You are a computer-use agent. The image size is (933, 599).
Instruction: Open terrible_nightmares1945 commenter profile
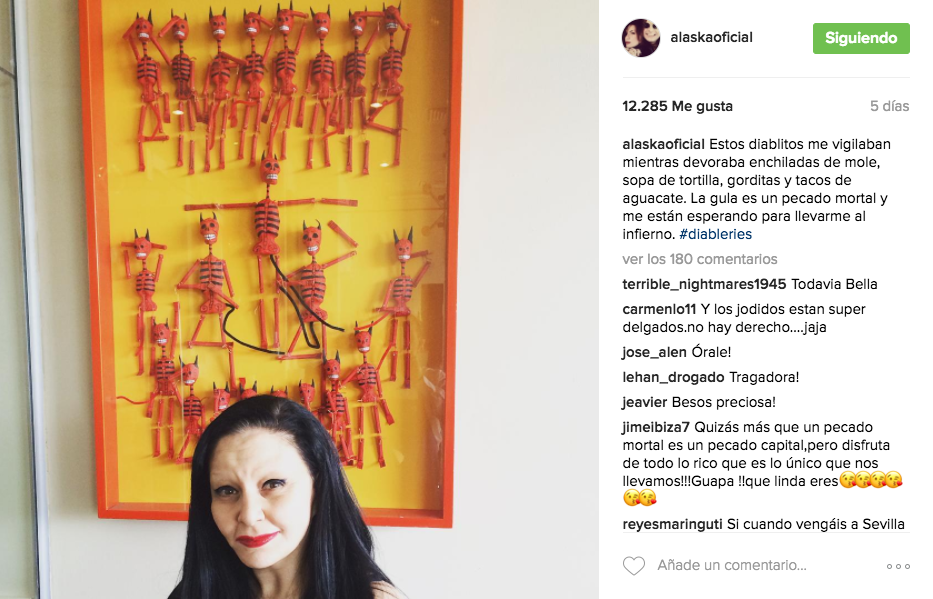(x=705, y=284)
